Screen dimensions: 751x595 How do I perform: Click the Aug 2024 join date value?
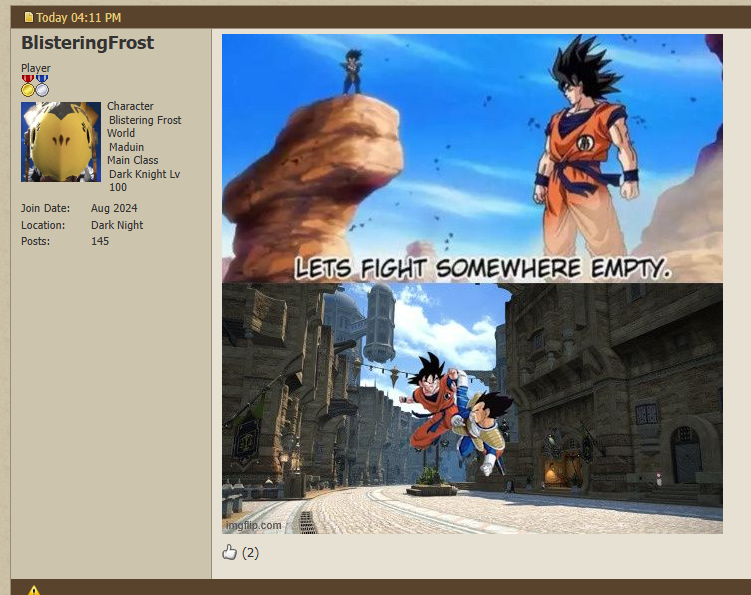point(114,208)
